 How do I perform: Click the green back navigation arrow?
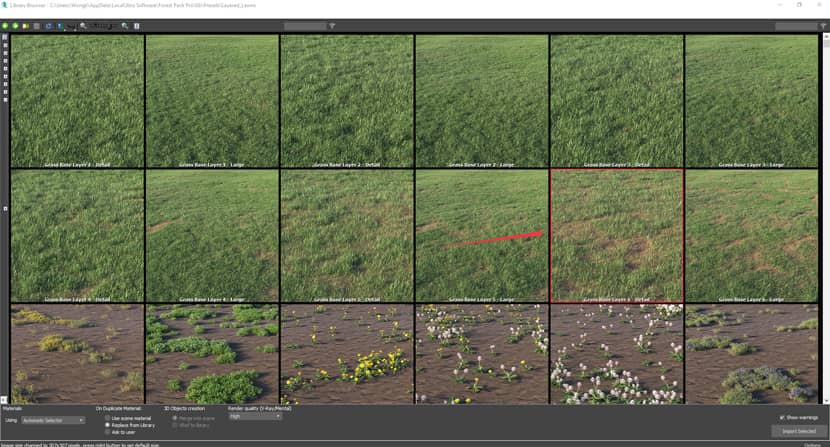(x=5, y=25)
